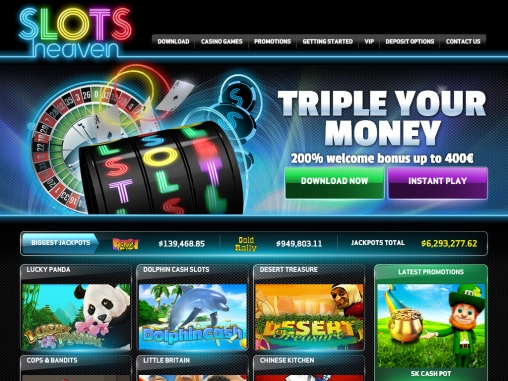
Task: Click the Cops & Bandits game title
Action: pyautogui.click(x=52, y=360)
